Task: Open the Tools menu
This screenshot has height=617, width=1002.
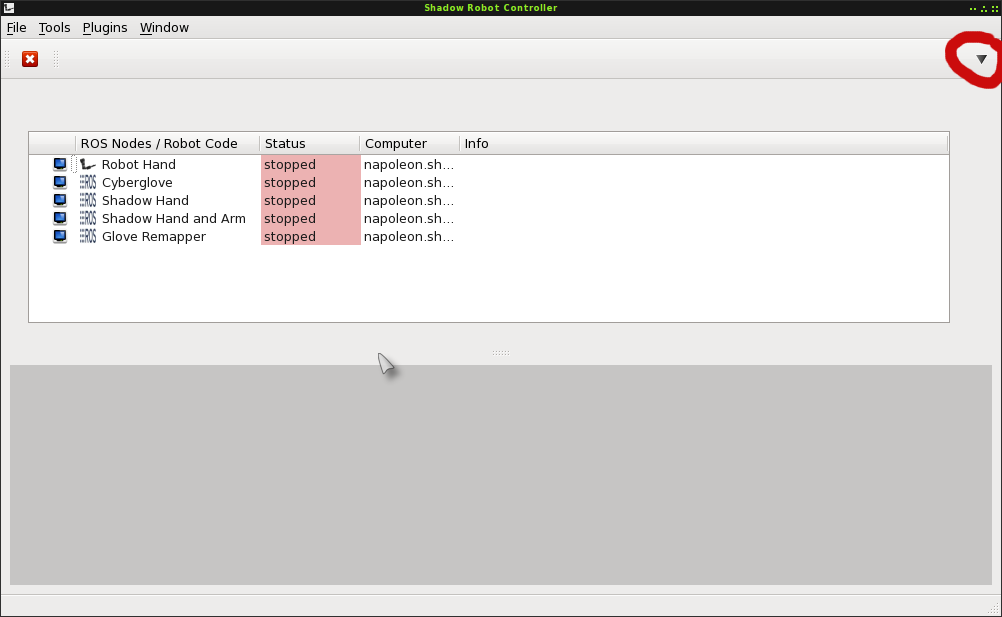Action: click(x=54, y=27)
